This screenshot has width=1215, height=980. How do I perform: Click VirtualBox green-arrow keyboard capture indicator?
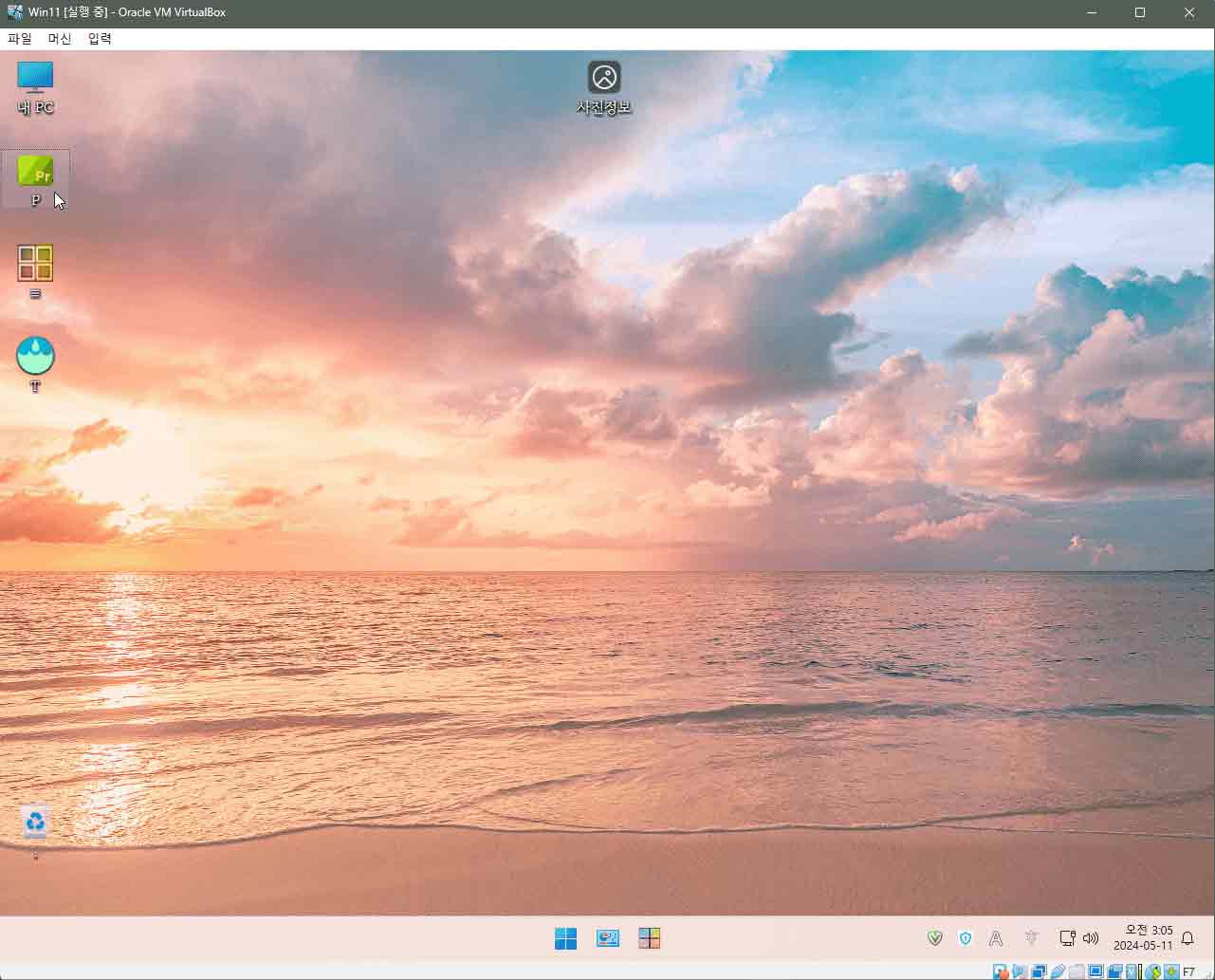tap(1172, 971)
